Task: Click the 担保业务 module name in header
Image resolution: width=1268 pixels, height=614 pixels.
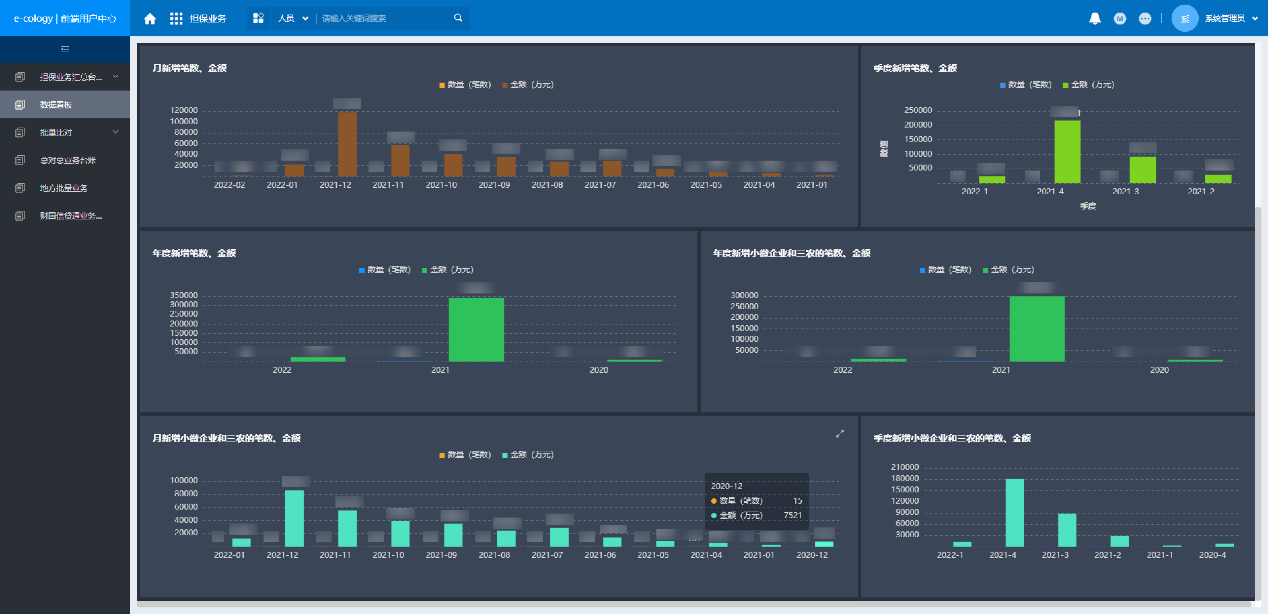Action: pos(208,18)
